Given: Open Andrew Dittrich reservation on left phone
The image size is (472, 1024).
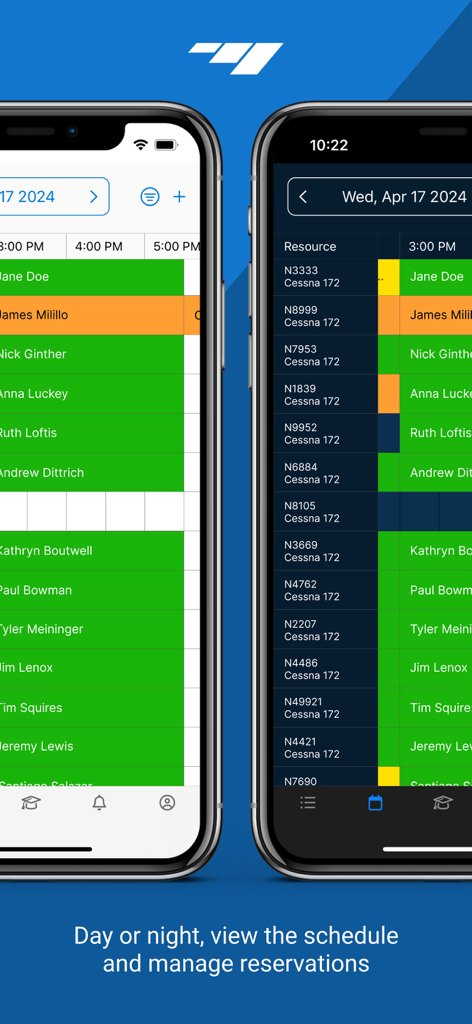Looking at the screenshot, I should [x=91, y=472].
